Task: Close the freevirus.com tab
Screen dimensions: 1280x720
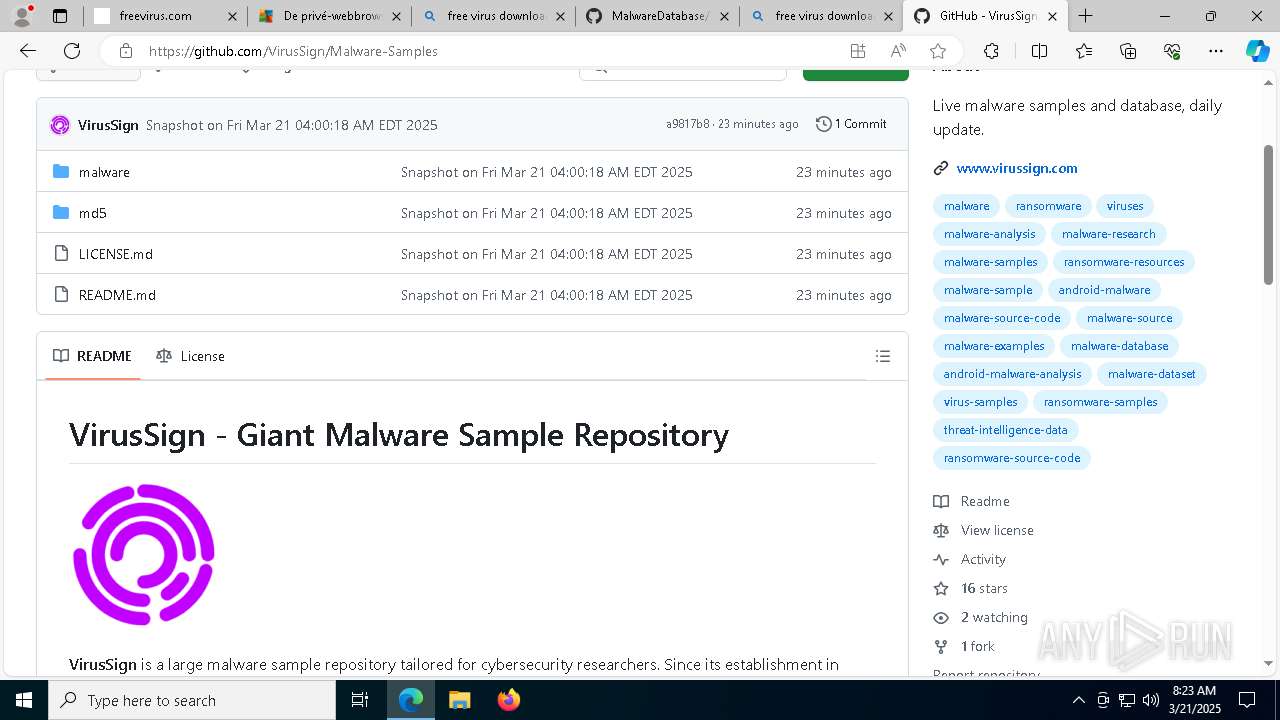Action: click(232, 16)
